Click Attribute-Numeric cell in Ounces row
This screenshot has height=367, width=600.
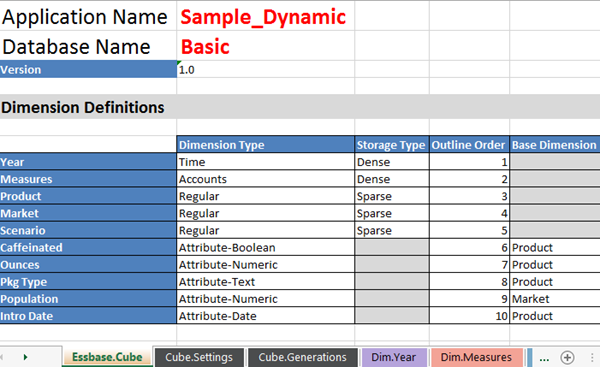pyautogui.click(x=266, y=264)
